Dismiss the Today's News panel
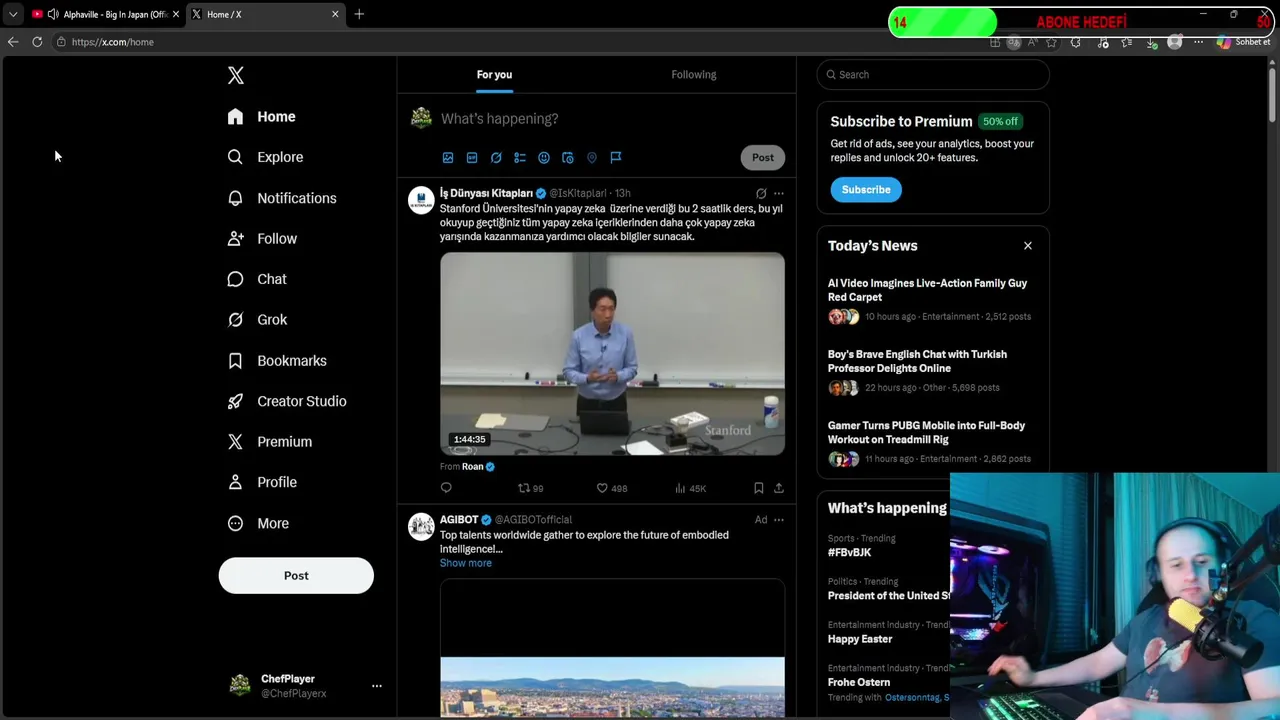The width and height of the screenshot is (1280, 720). [x=1027, y=246]
